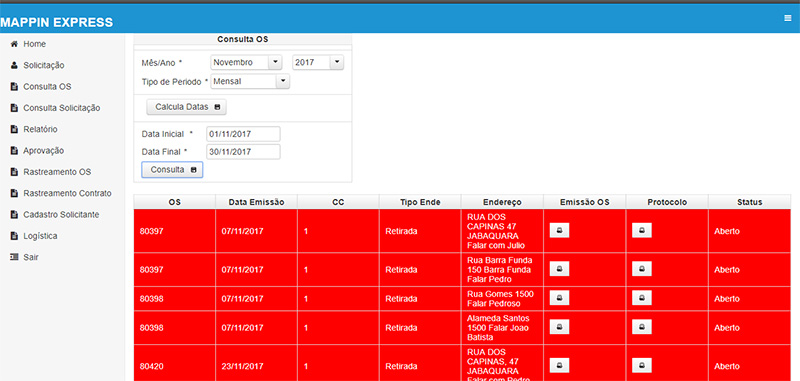Image resolution: width=800 pixels, height=381 pixels.
Task: Click the document icon beside Logística
Action: [x=14, y=236]
